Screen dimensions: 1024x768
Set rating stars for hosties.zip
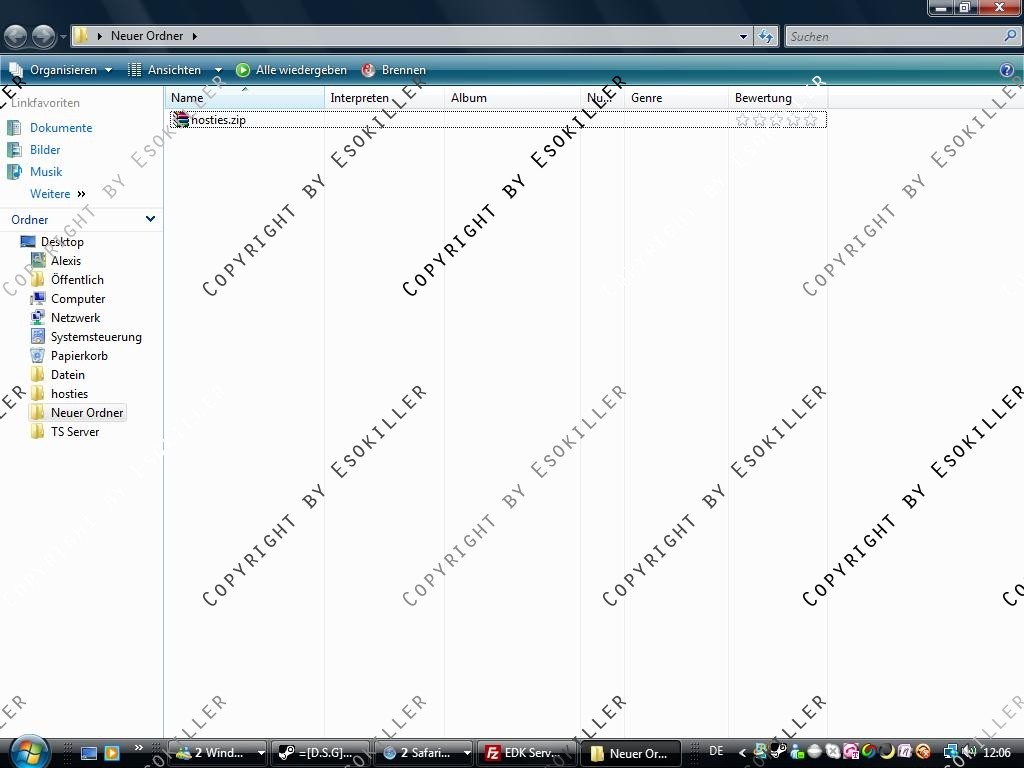776,120
